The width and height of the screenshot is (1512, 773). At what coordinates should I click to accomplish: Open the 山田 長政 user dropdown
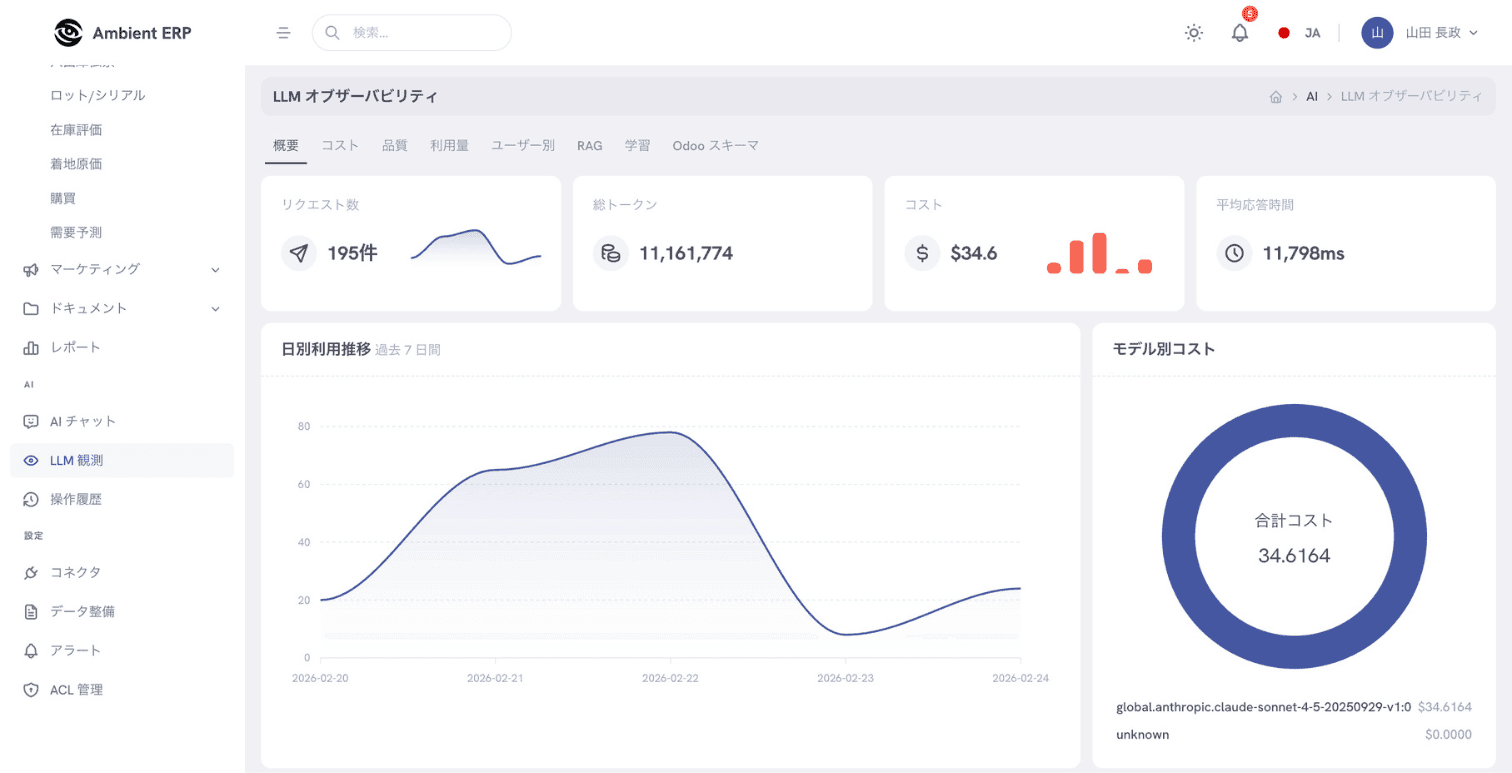(x=1421, y=33)
